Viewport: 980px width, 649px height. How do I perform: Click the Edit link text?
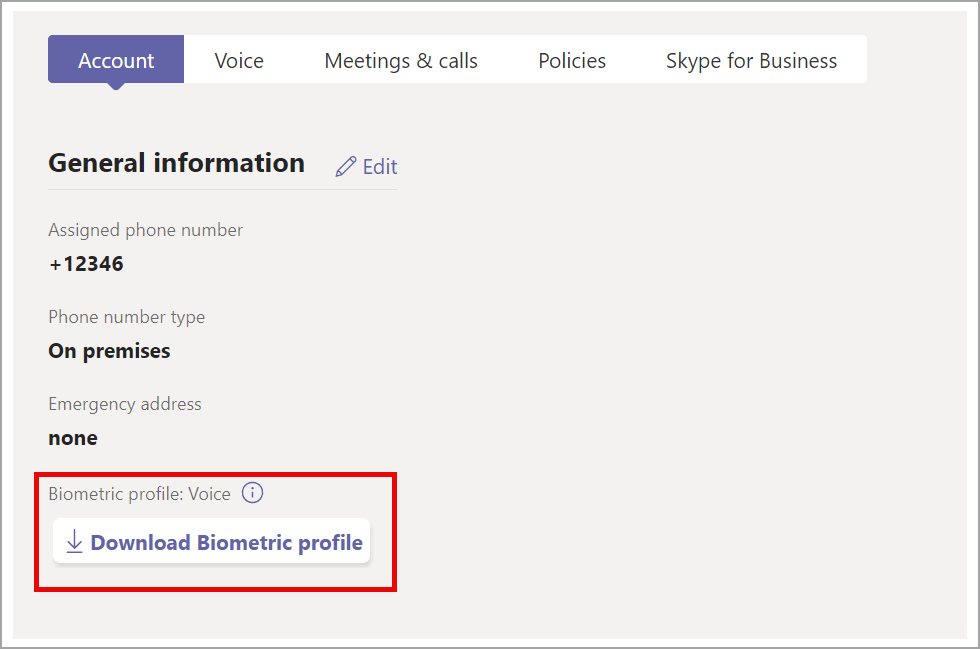click(x=380, y=167)
